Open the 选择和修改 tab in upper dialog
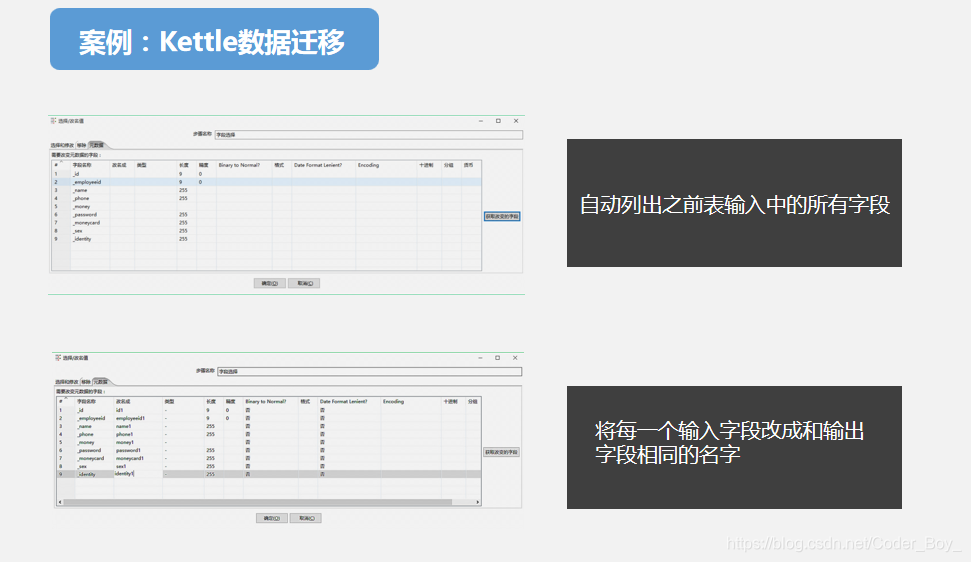The image size is (971, 562). tap(62, 145)
